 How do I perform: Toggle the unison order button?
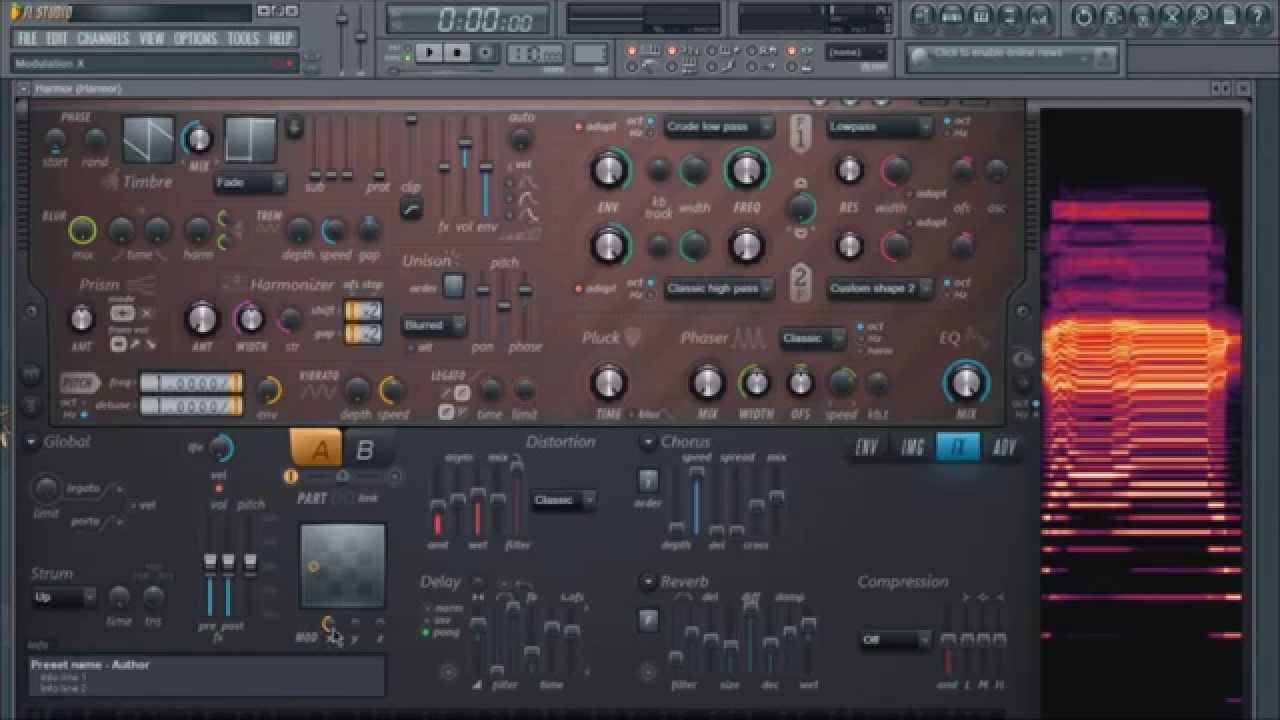[453, 286]
